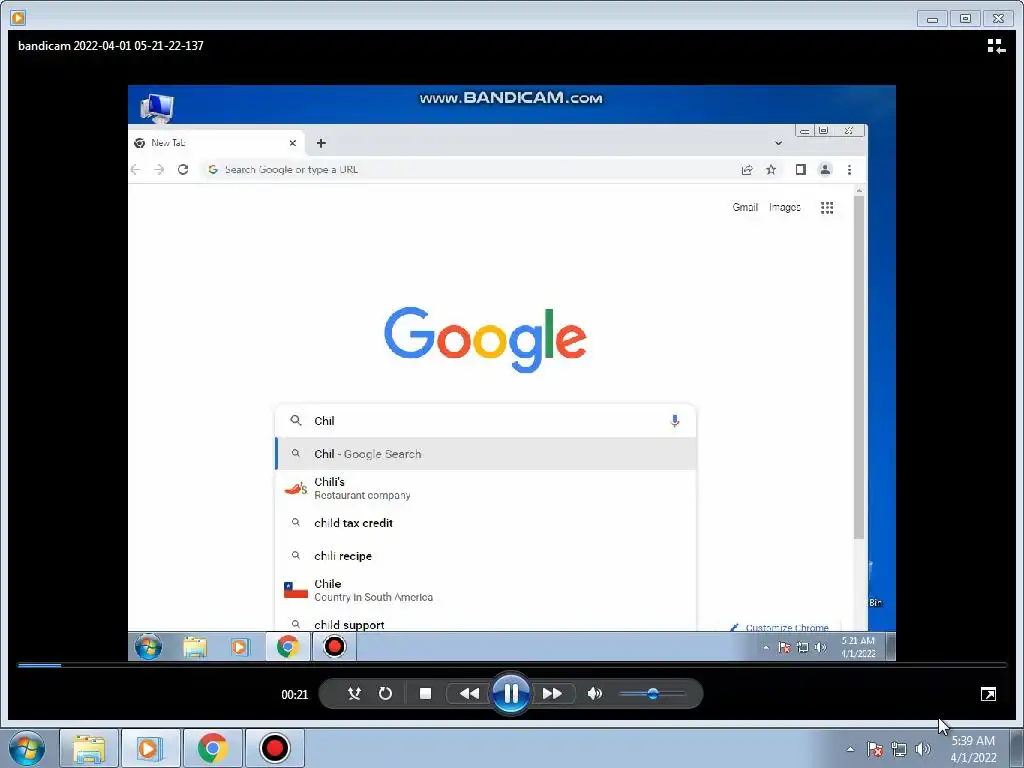Stop playback using the square stop button
This screenshot has width=1024, height=768.
tap(425, 694)
